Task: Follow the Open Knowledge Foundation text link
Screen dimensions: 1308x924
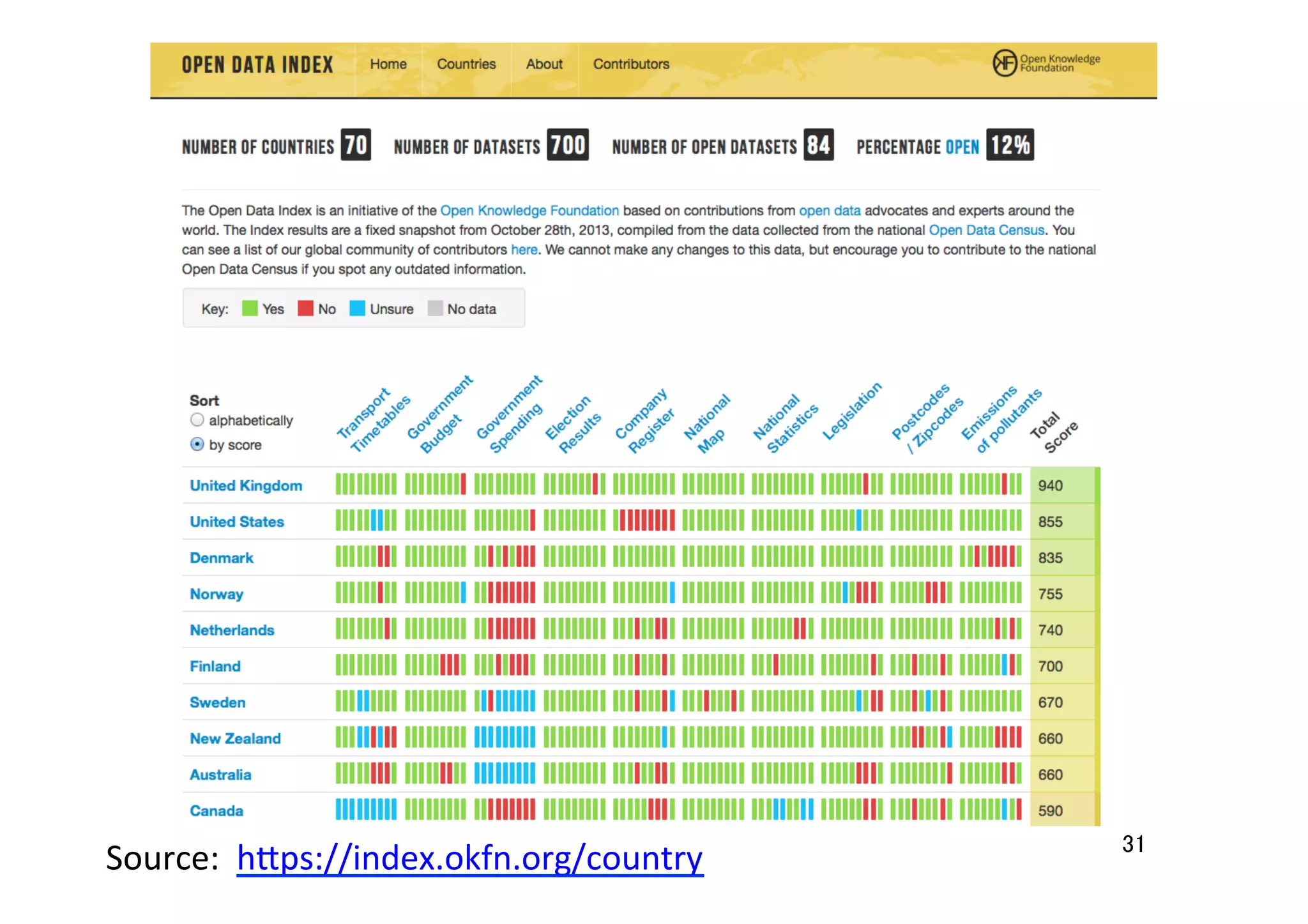Action: pyautogui.click(x=529, y=210)
